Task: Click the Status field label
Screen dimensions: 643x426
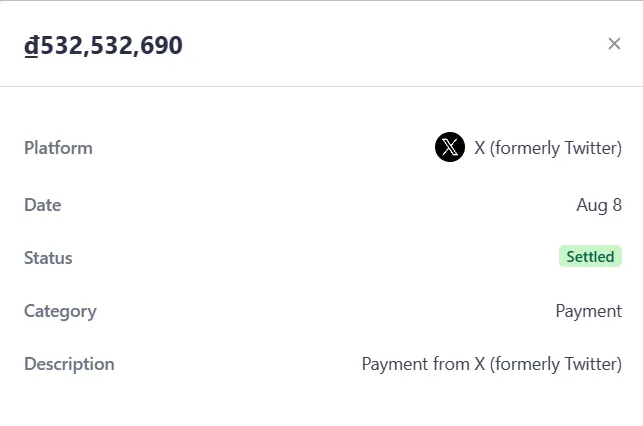Action: coord(48,258)
